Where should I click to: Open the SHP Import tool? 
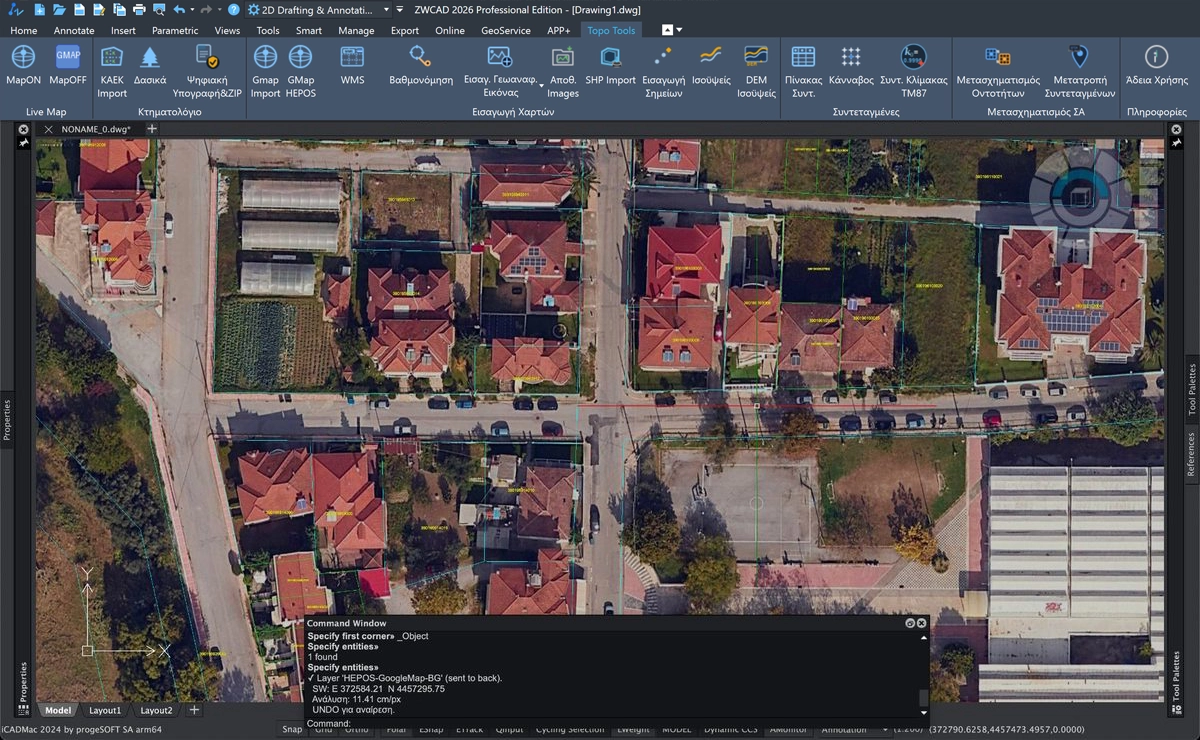tap(610, 65)
